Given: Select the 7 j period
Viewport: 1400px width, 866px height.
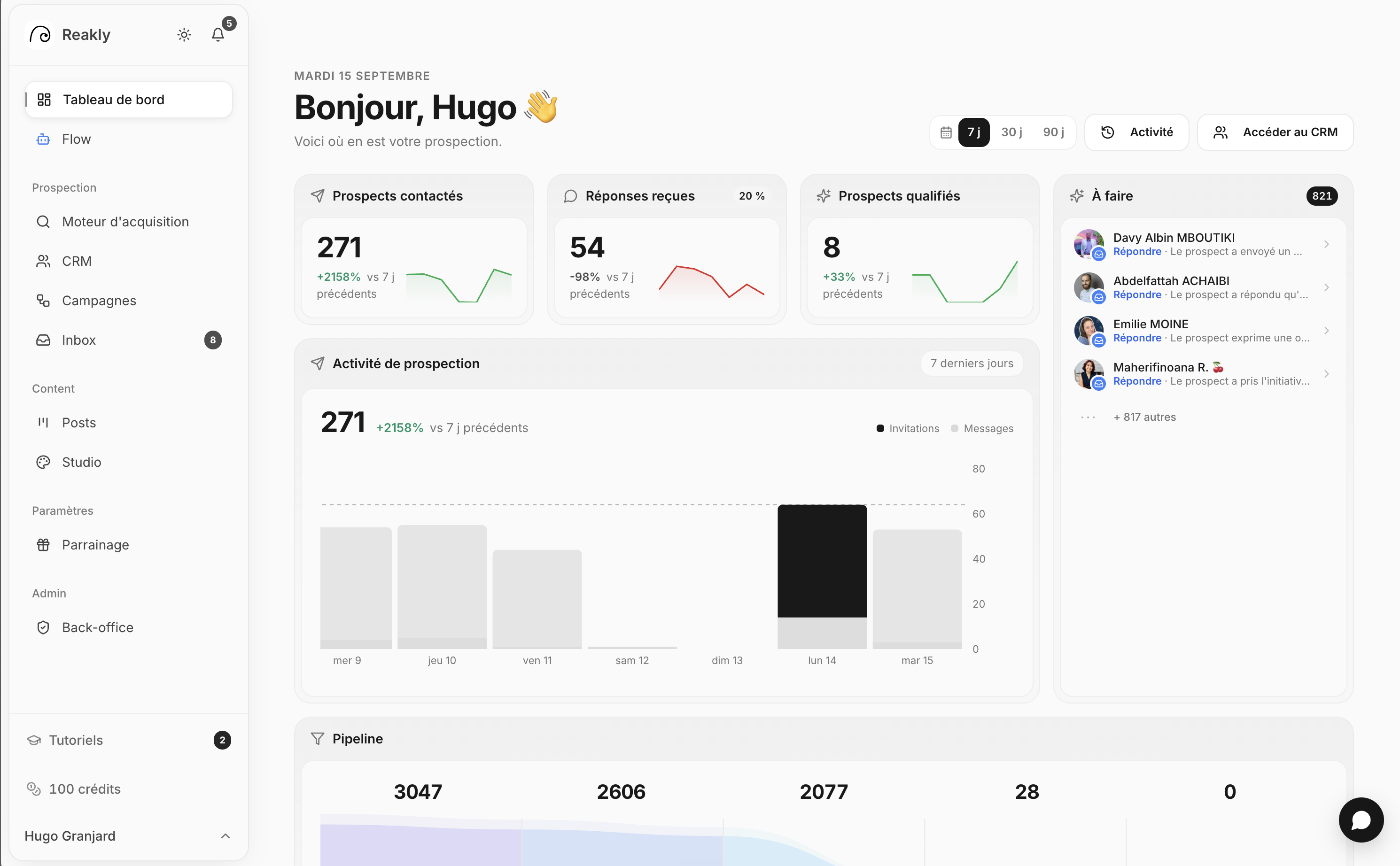Looking at the screenshot, I should coord(974,132).
